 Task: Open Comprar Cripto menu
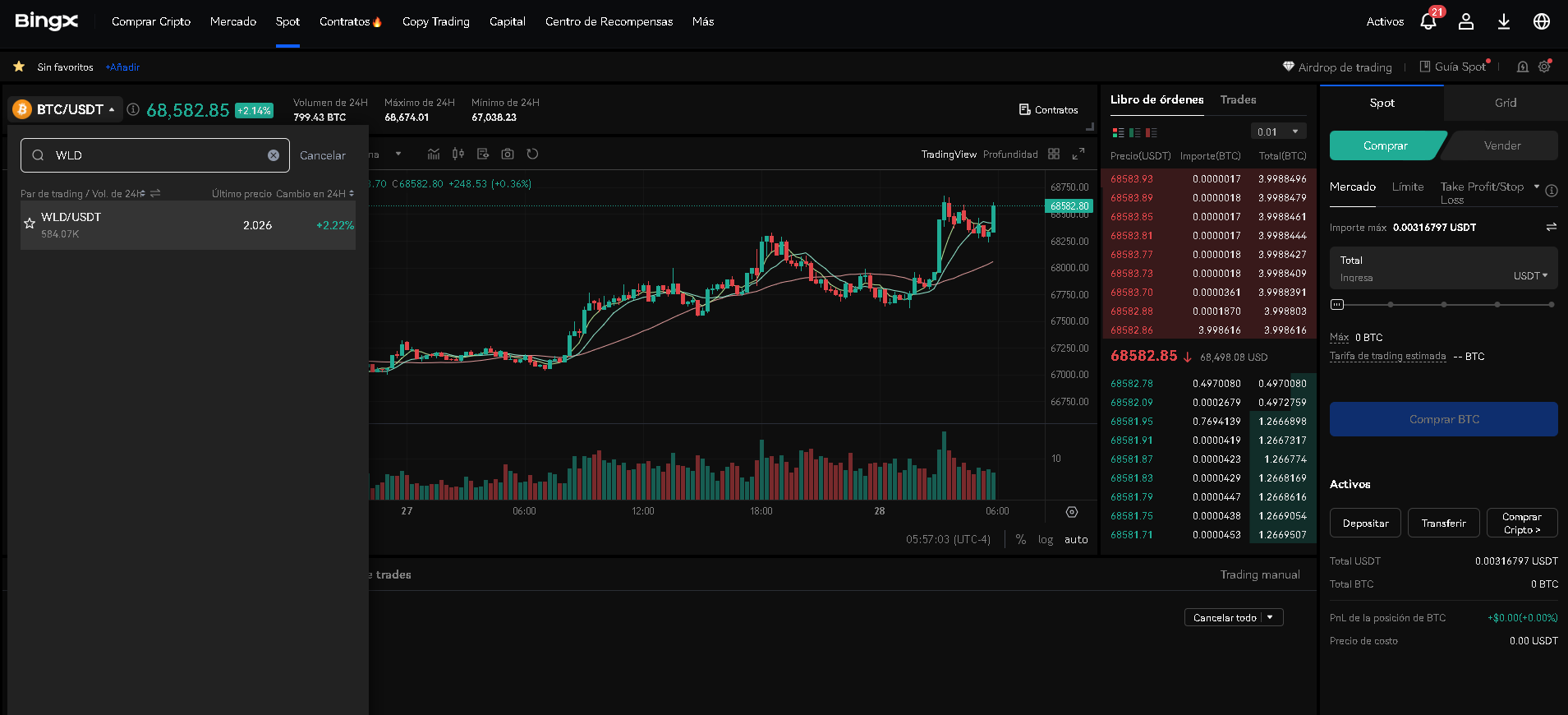[151, 21]
